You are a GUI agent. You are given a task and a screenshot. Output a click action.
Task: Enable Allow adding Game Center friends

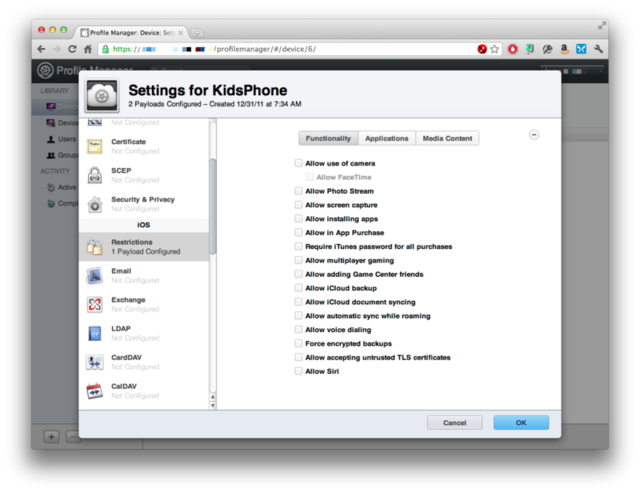tap(298, 274)
